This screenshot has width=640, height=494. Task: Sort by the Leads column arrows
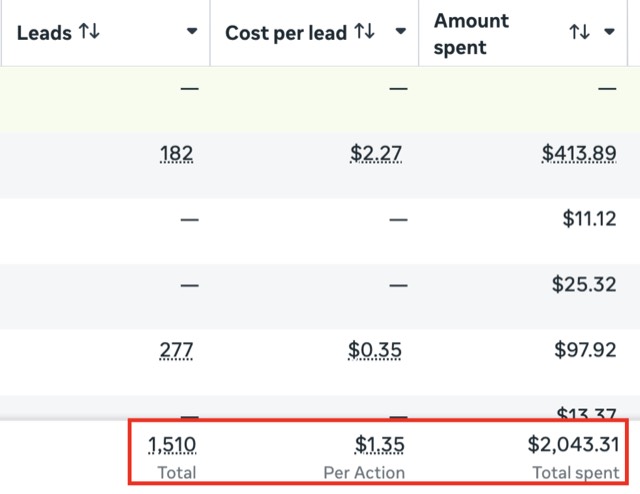(x=89, y=31)
